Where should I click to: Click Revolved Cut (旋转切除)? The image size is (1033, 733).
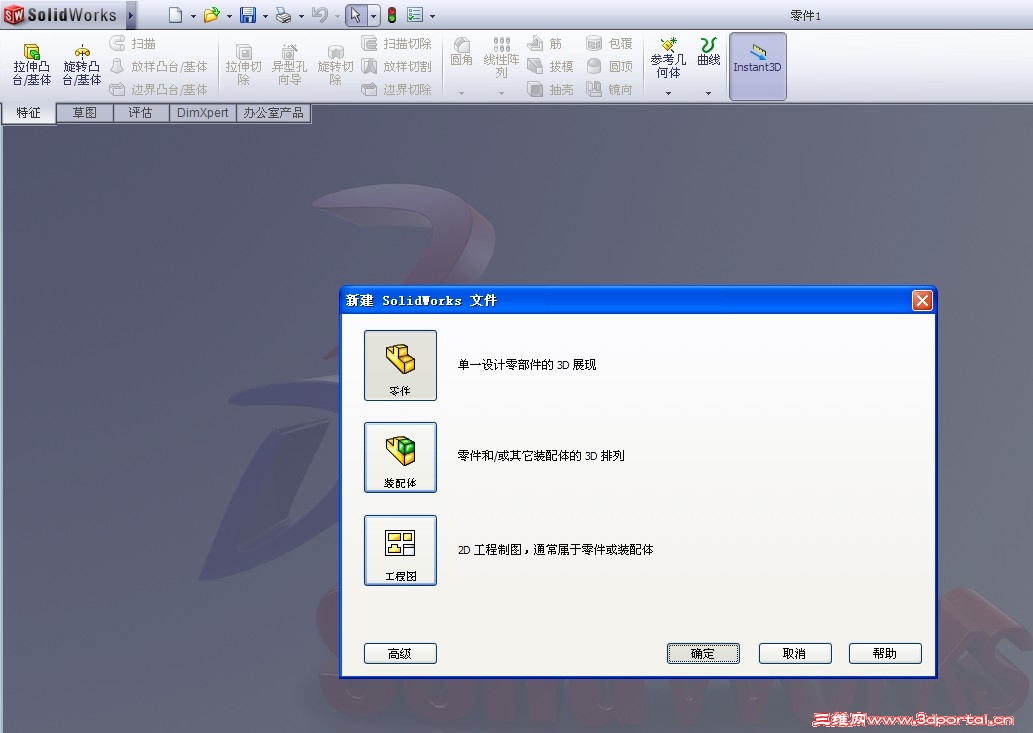pos(335,65)
